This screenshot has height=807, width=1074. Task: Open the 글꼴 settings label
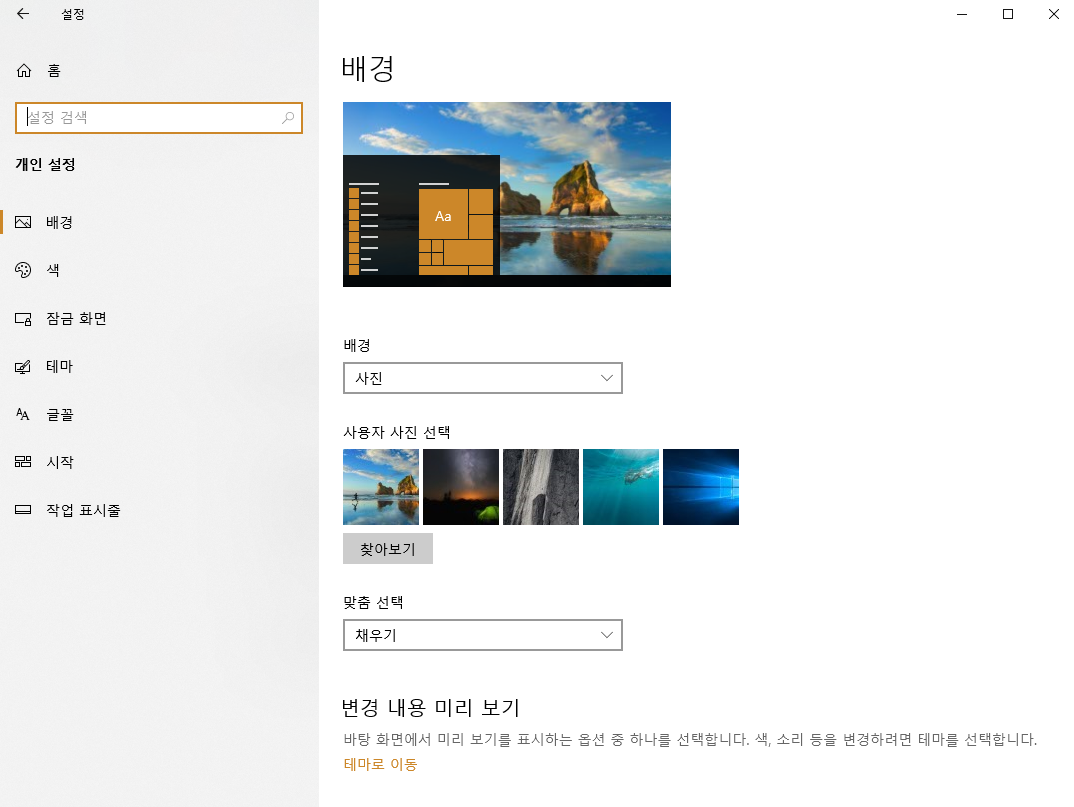click(60, 414)
